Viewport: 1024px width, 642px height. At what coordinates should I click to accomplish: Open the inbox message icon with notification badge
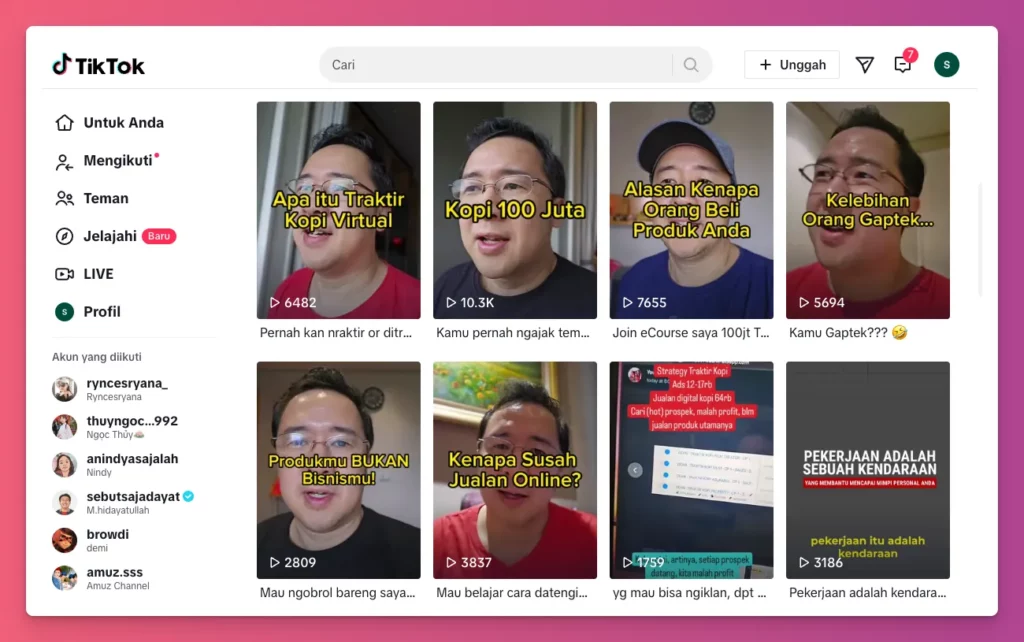coord(902,64)
